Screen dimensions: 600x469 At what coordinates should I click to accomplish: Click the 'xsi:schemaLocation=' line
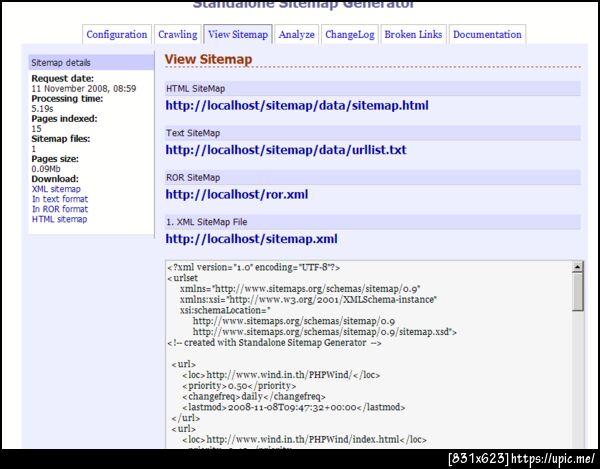click(x=225, y=310)
